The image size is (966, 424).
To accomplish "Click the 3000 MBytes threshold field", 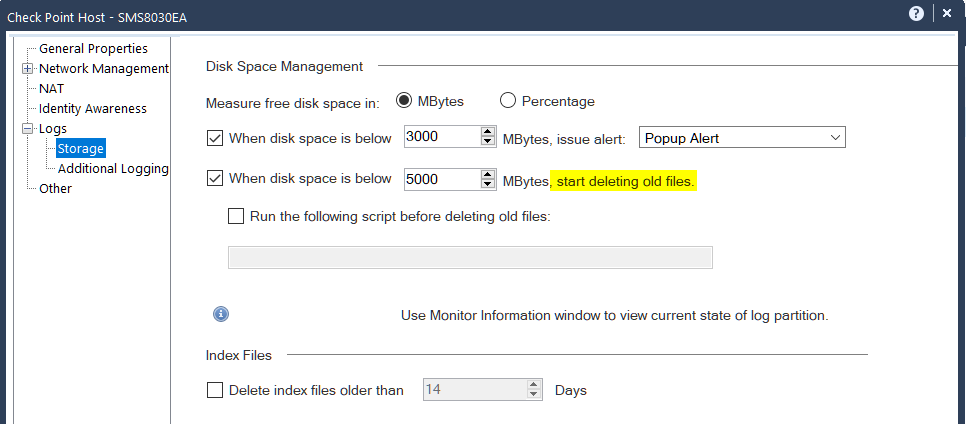I will [442, 137].
